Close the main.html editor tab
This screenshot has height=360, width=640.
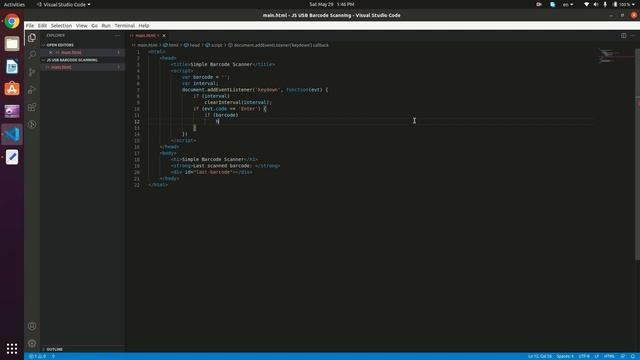(x=164, y=36)
